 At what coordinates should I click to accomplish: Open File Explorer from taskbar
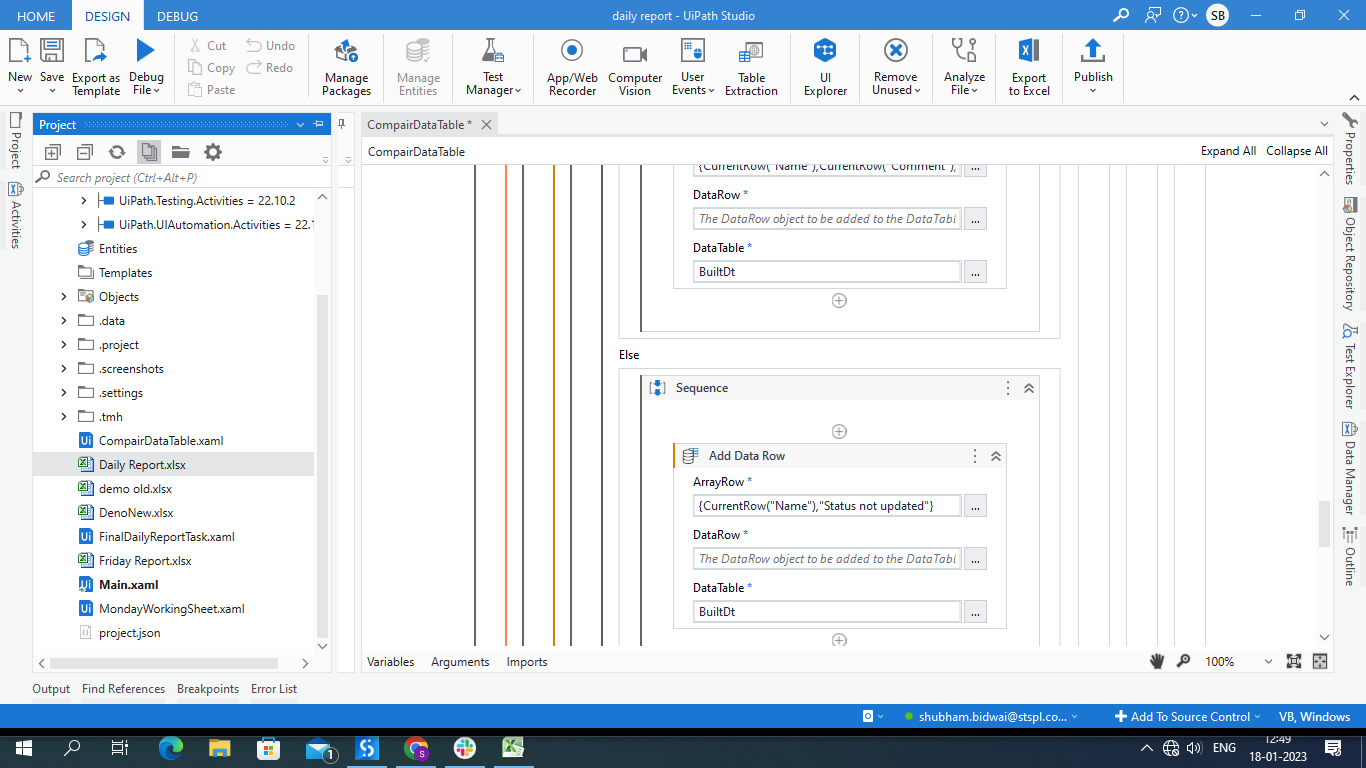click(x=220, y=748)
